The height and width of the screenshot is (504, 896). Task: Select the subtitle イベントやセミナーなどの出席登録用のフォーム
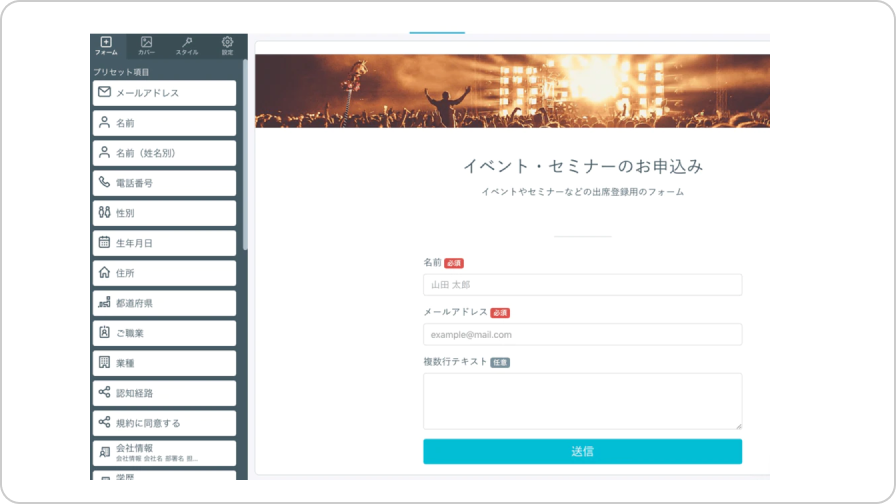click(582, 192)
